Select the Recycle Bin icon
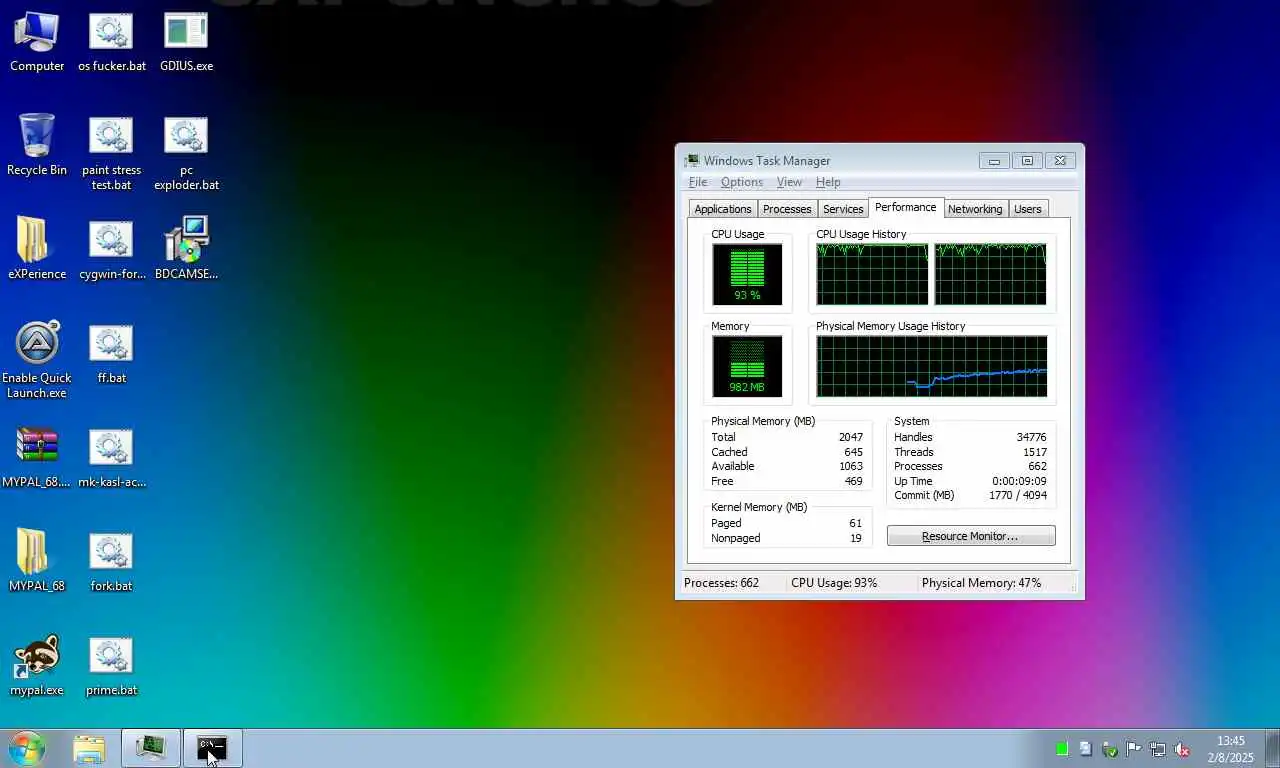Viewport: 1280px width, 768px height. click(x=37, y=146)
